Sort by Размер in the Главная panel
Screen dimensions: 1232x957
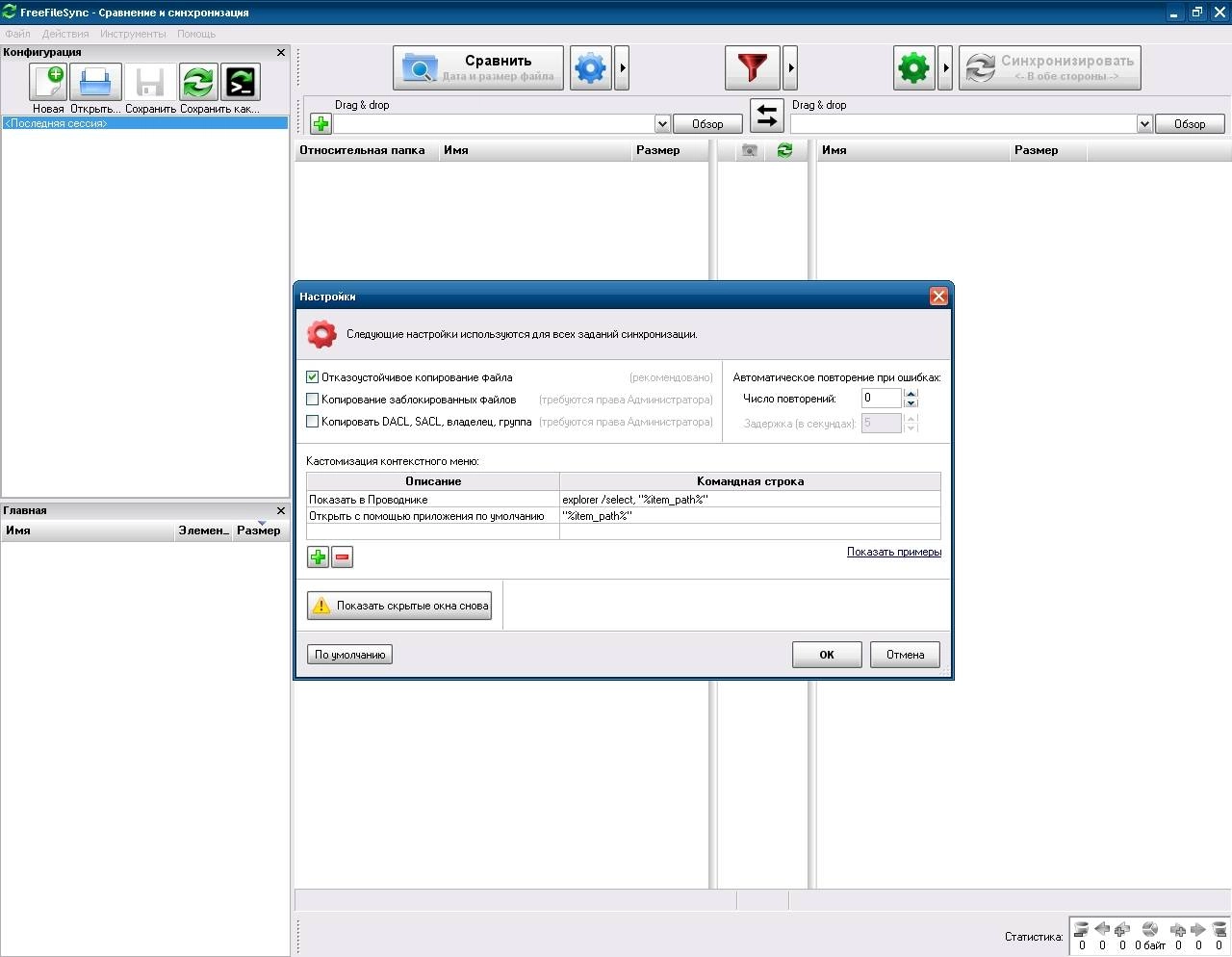(x=259, y=530)
